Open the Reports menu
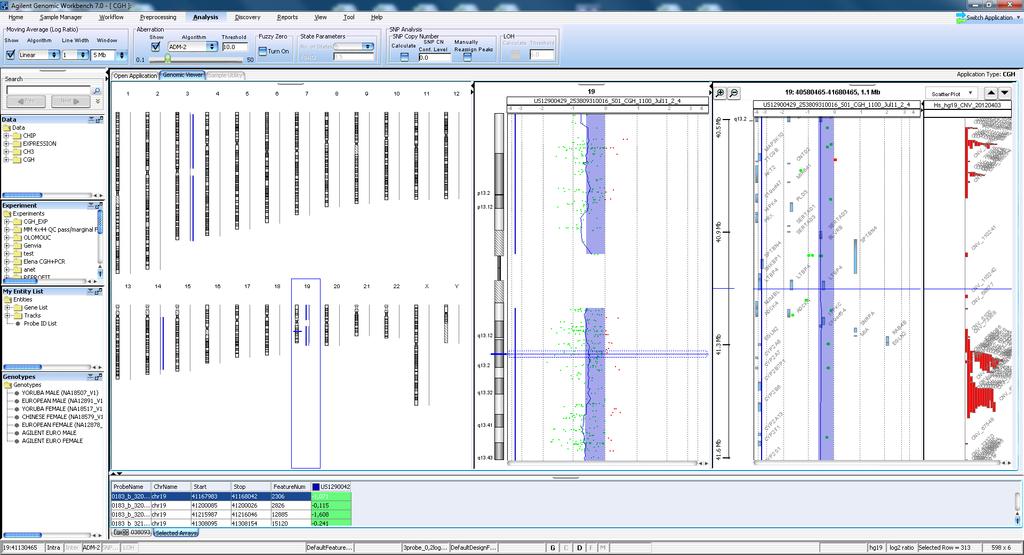The width and height of the screenshot is (1024, 555). [x=287, y=17]
